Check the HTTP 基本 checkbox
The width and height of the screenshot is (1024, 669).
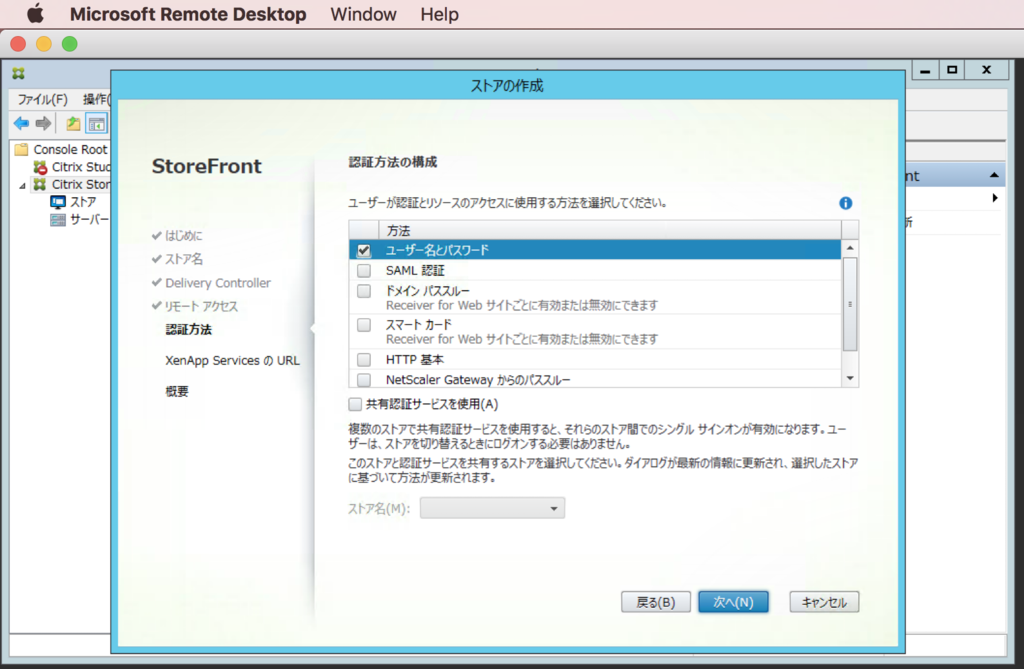[364, 359]
